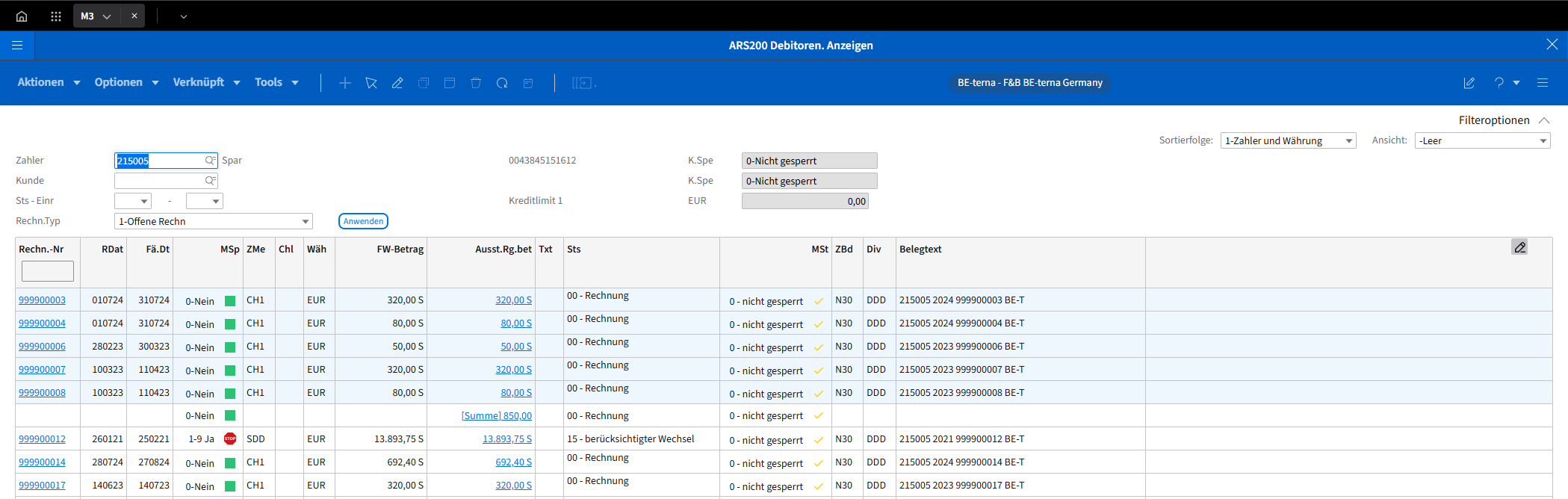Click the Select arrow icon in toolbar

371,83
